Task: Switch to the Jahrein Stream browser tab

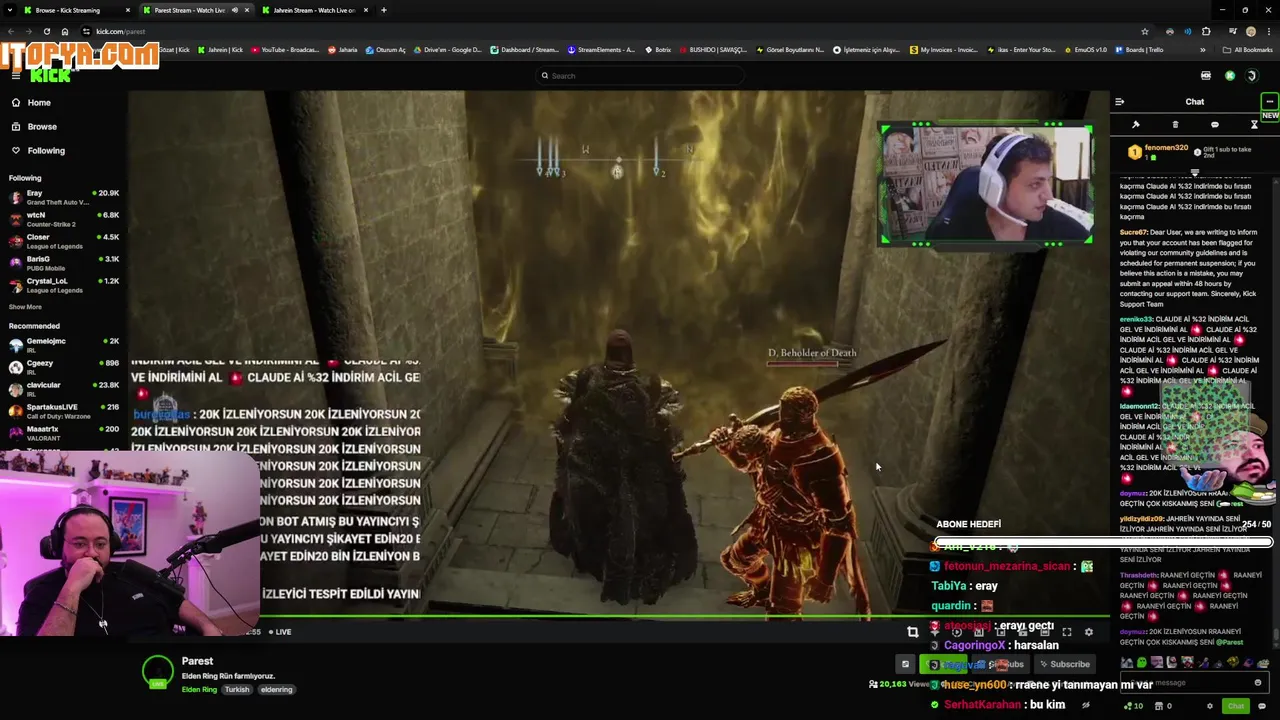Action: click(314, 10)
